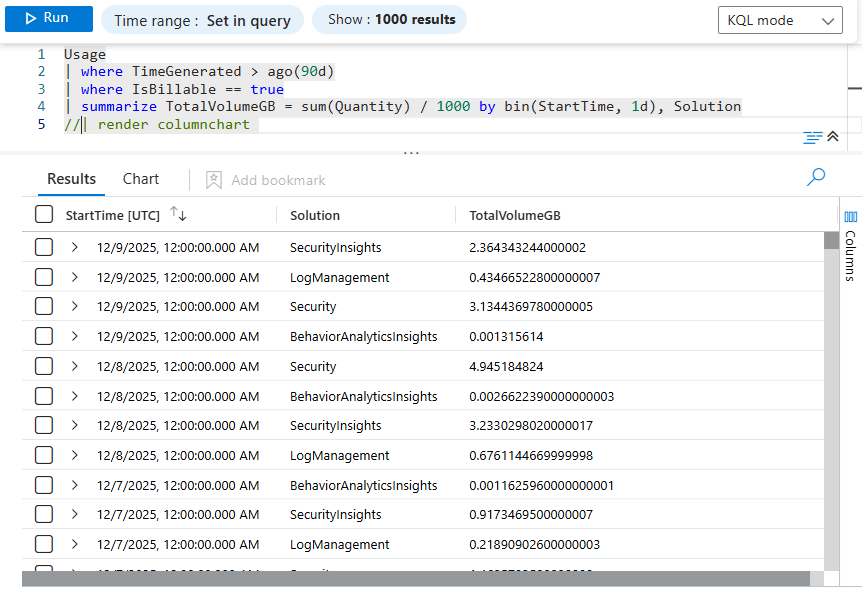Viewport: 864px width, 598px height.
Task: Click the Show 1000 results pill
Action: [391, 20]
